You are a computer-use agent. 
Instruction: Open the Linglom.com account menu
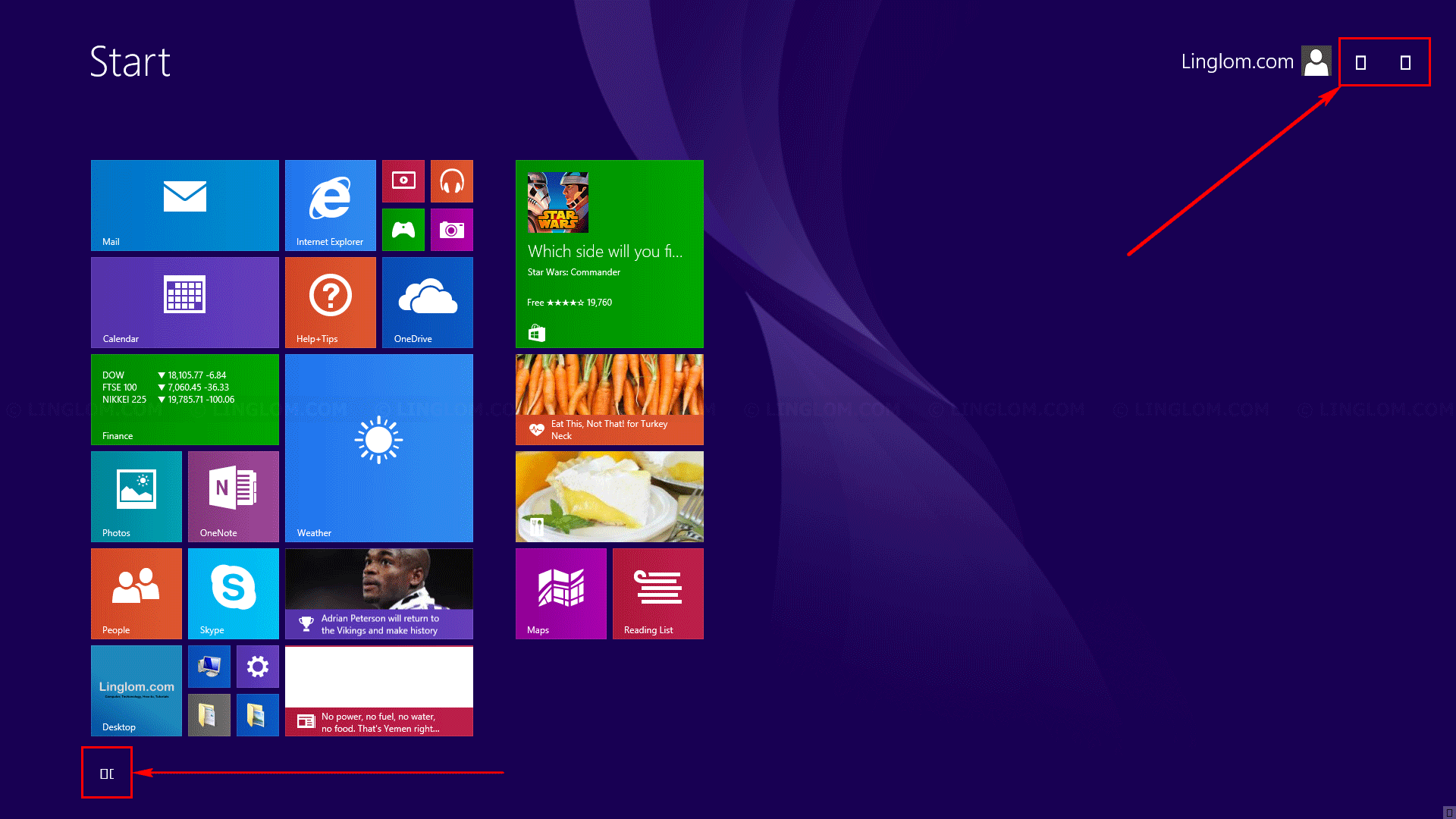(x=1255, y=61)
